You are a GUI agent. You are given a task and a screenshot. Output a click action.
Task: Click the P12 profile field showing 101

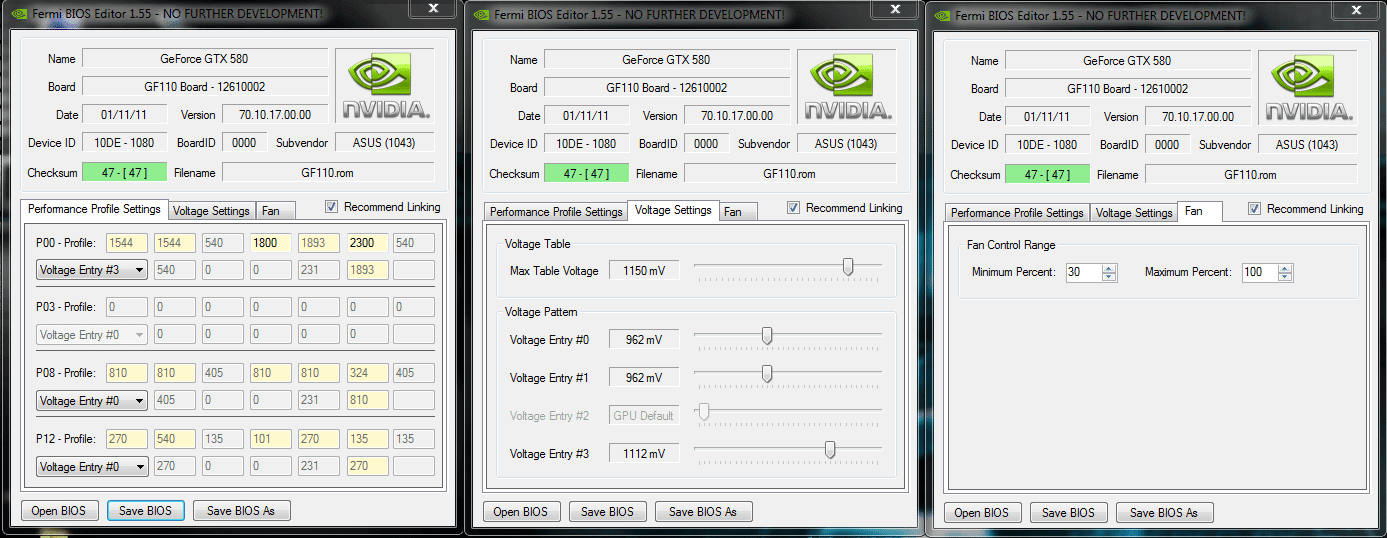(270, 439)
